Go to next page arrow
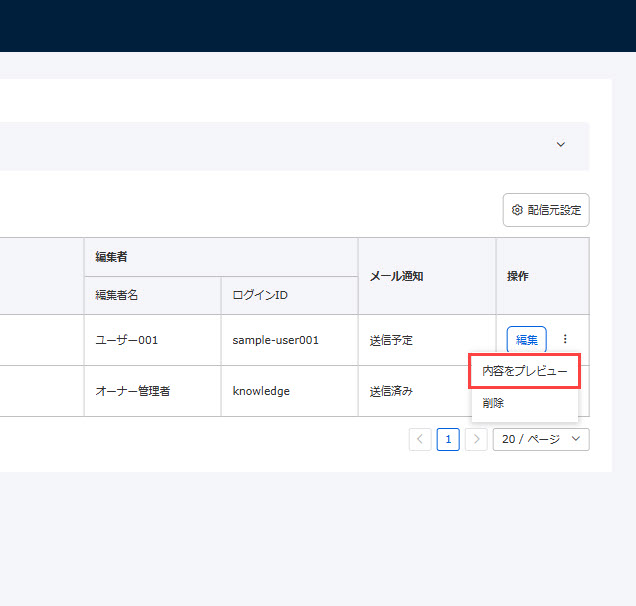The width and height of the screenshot is (636, 606). [x=476, y=440]
